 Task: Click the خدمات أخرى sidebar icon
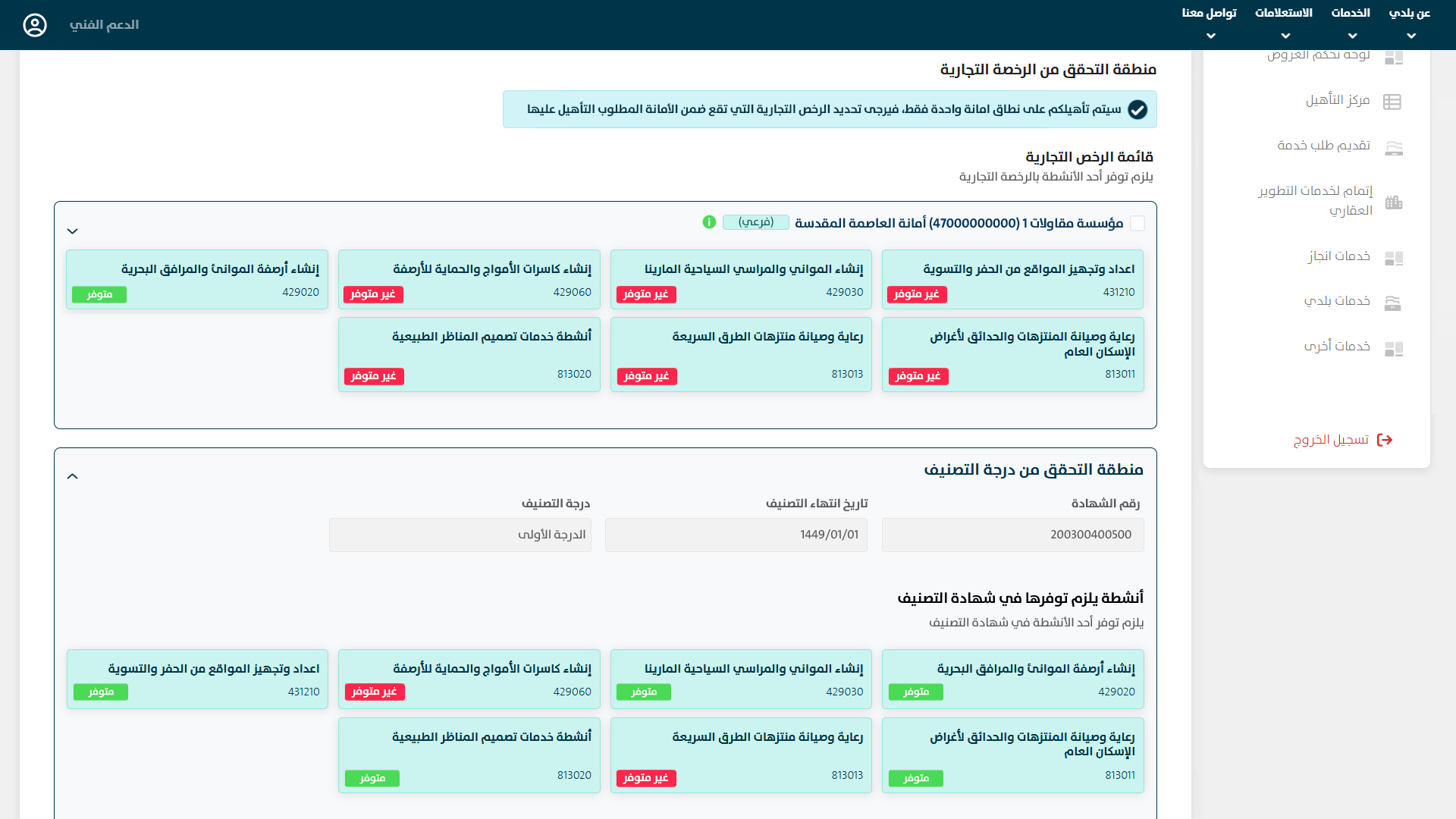(1393, 348)
